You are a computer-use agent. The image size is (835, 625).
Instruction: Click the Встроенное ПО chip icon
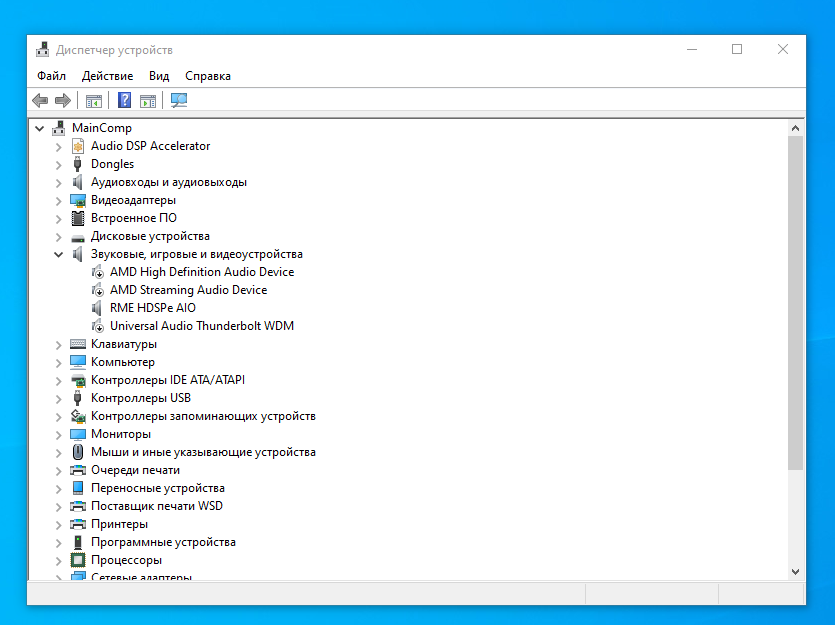78,218
